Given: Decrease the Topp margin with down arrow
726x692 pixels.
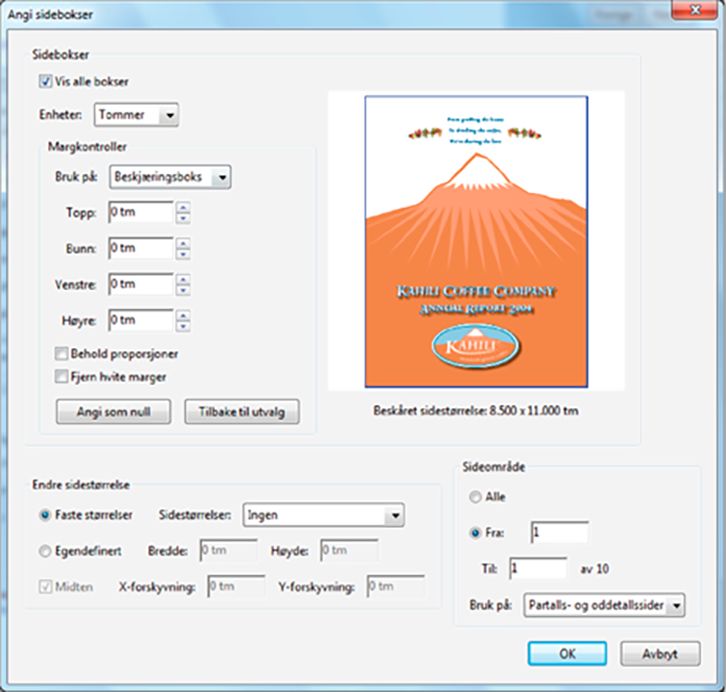Looking at the screenshot, I should (x=183, y=218).
